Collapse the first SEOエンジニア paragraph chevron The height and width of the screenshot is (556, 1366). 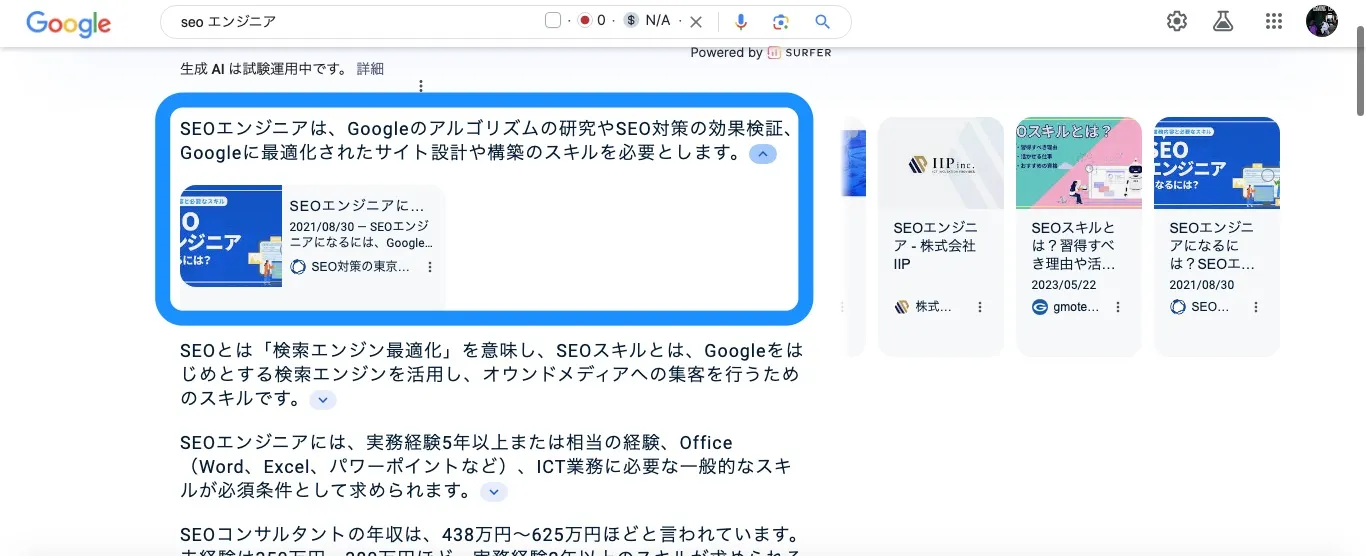pos(762,154)
